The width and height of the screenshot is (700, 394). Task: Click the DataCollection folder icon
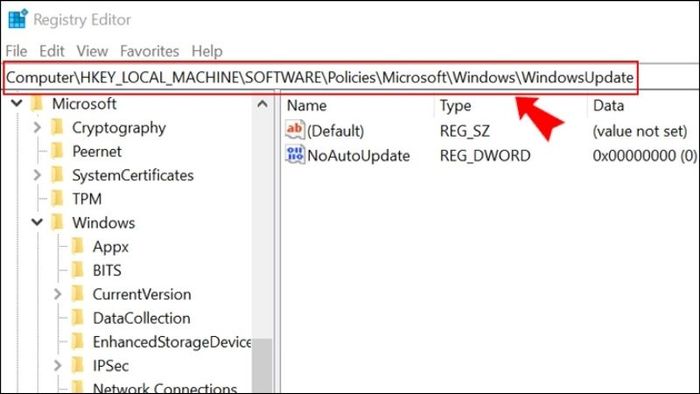78,318
